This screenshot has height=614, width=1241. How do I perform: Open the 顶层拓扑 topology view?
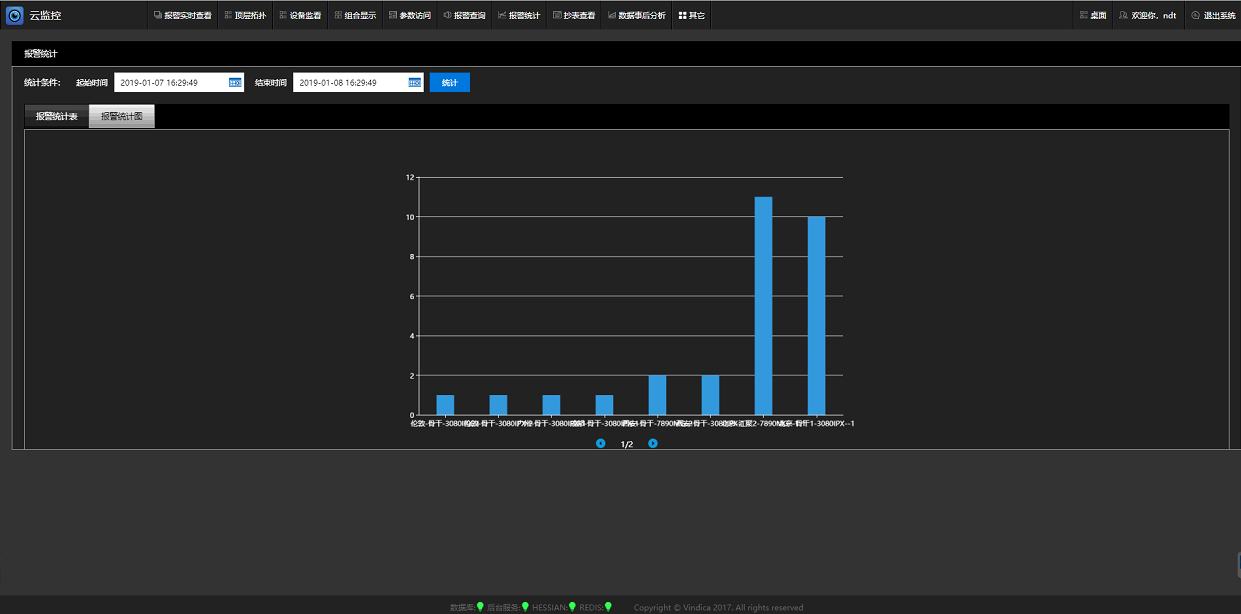coord(245,15)
